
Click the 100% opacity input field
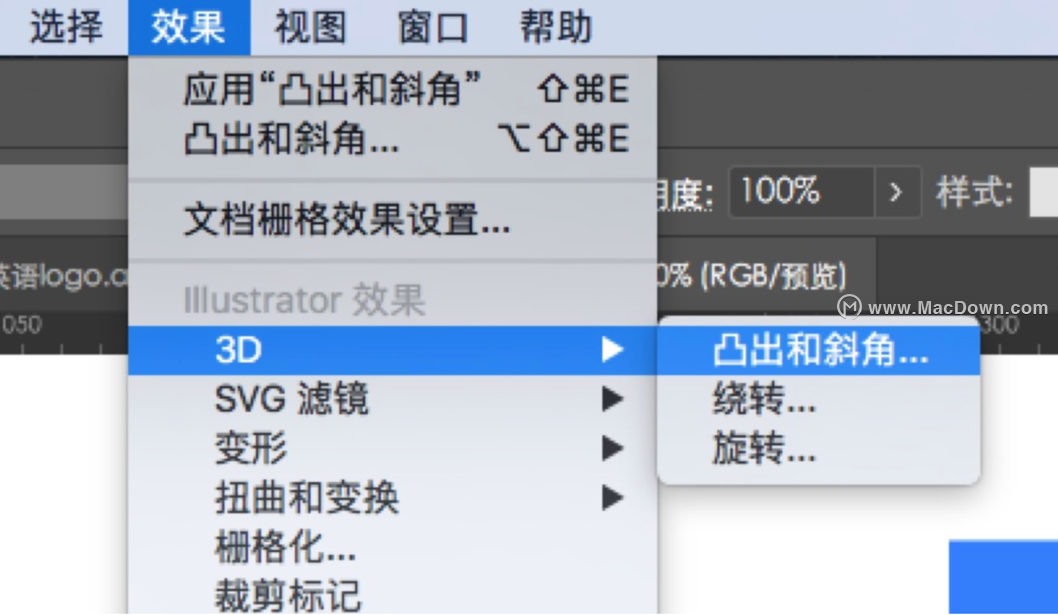click(802, 192)
